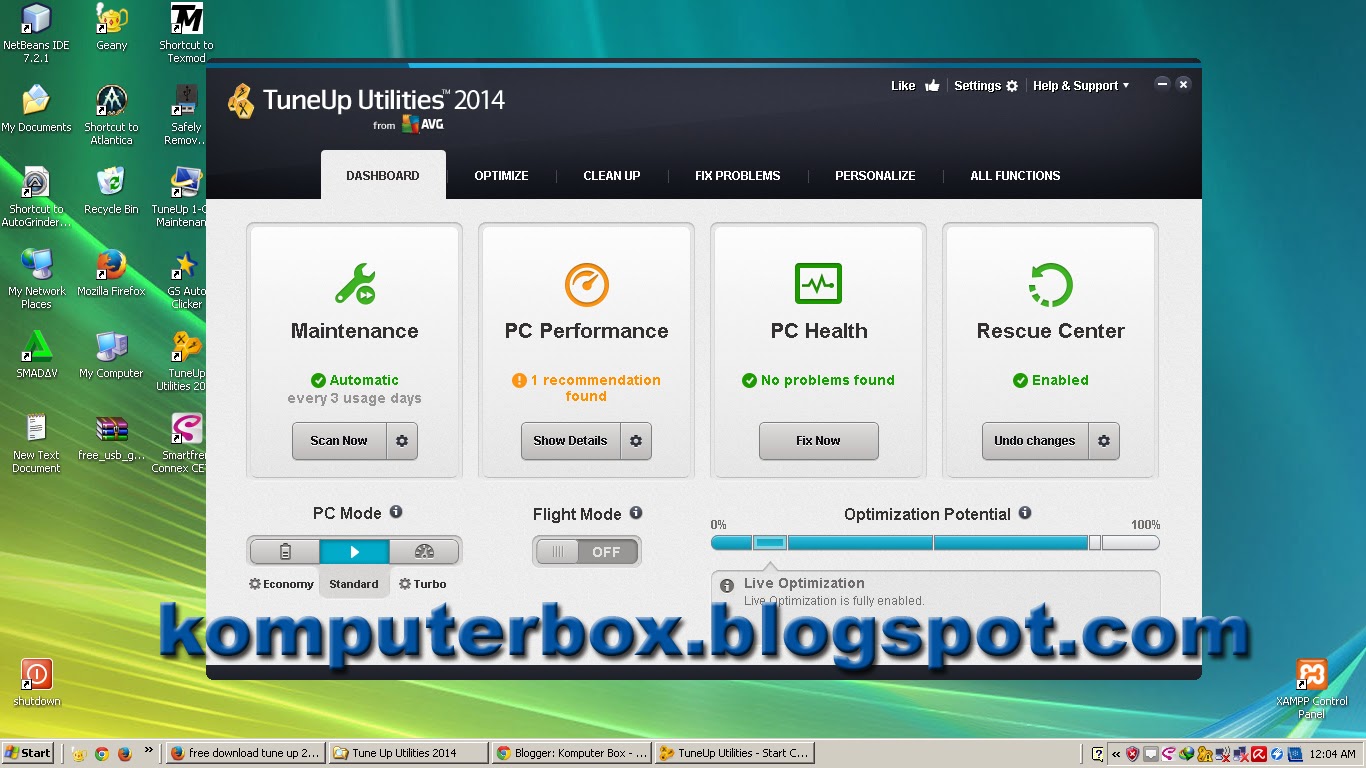The image size is (1366, 768).
Task: Click the Like thumbs-up in the title bar
Action: (932, 86)
